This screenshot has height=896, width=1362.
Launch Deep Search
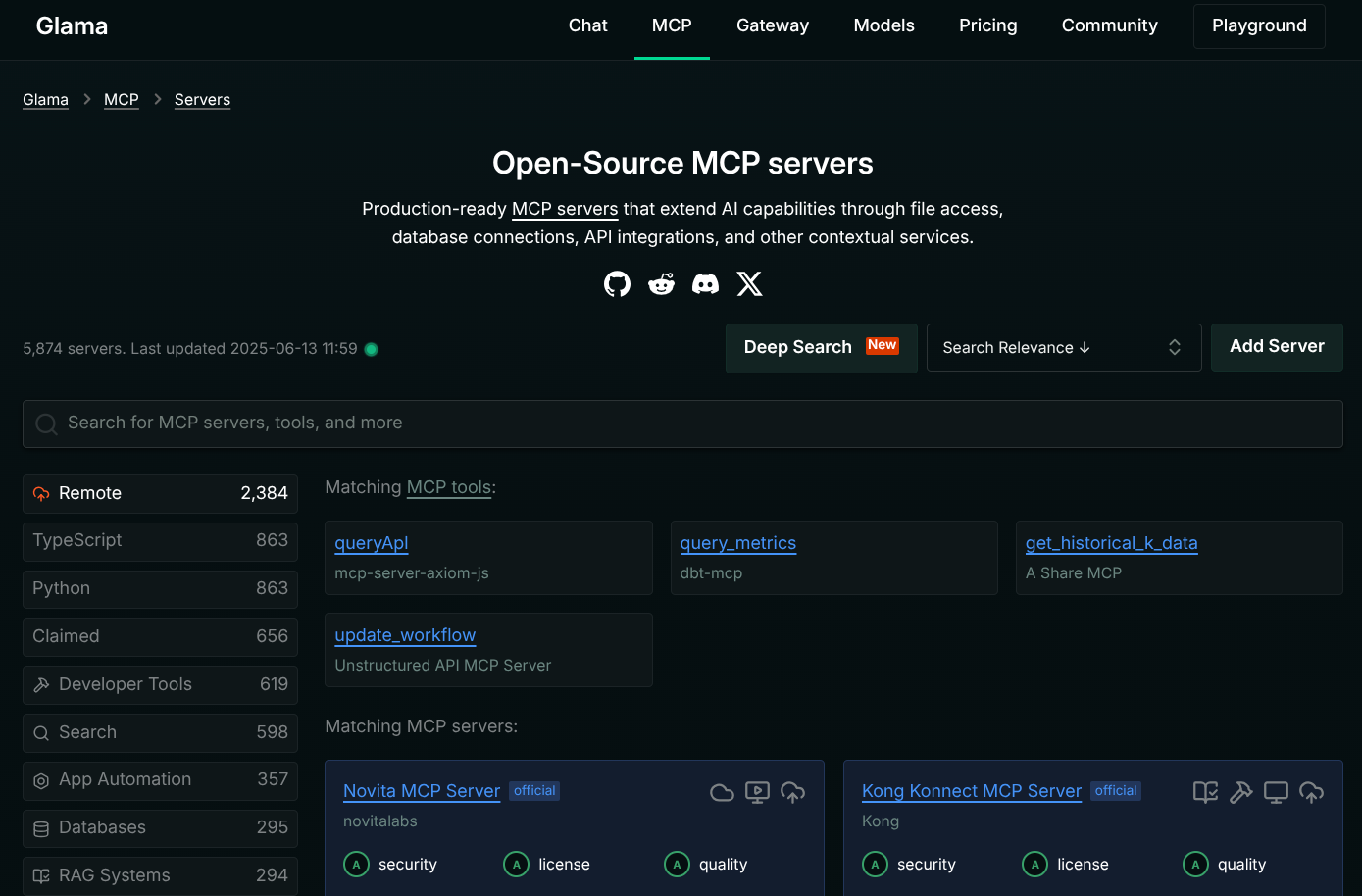(821, 347)
